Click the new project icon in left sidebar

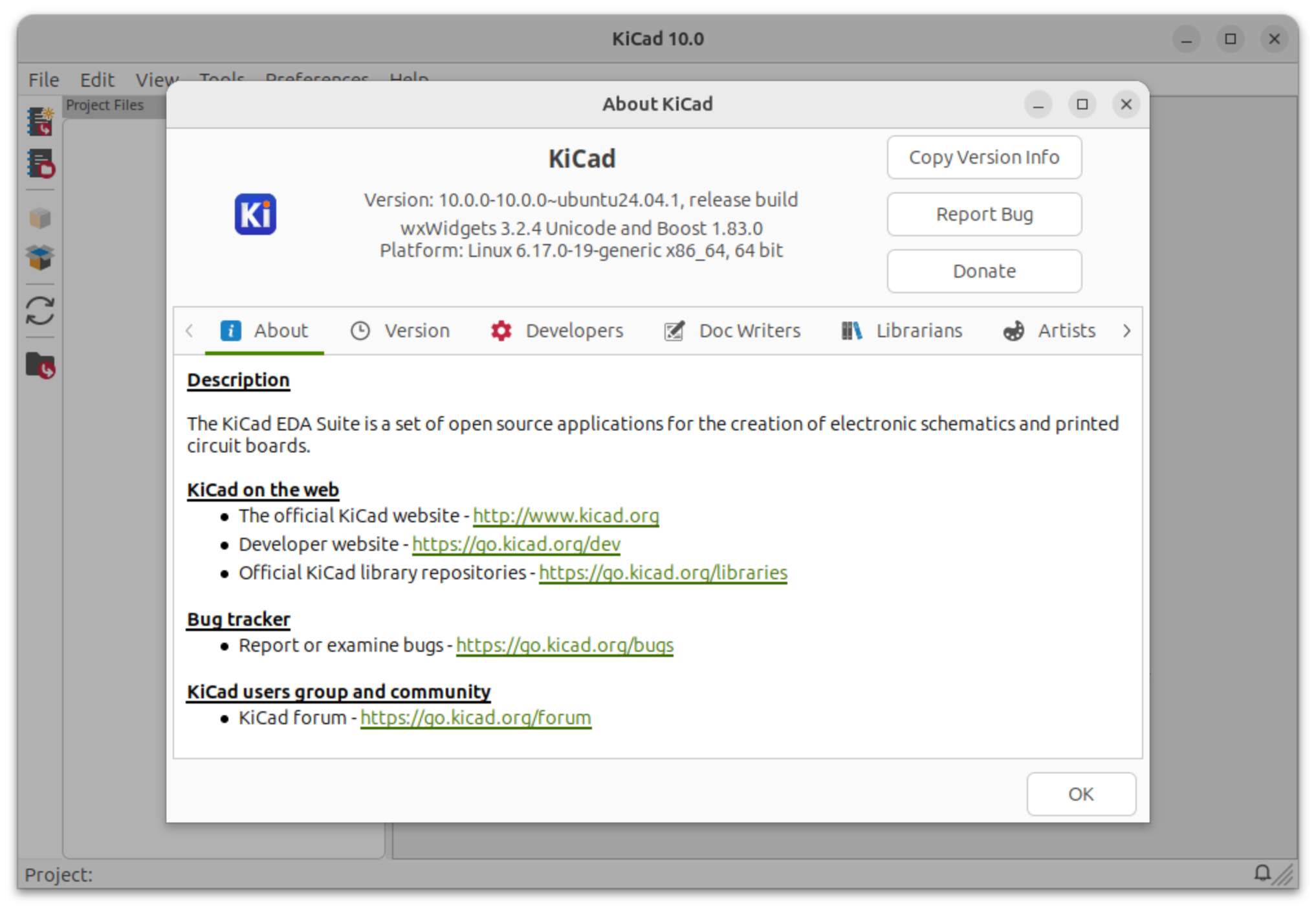click(40, 121)
